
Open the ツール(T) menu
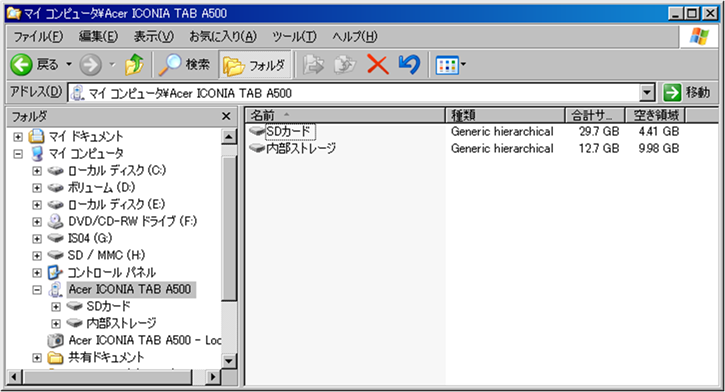point(294,37)
